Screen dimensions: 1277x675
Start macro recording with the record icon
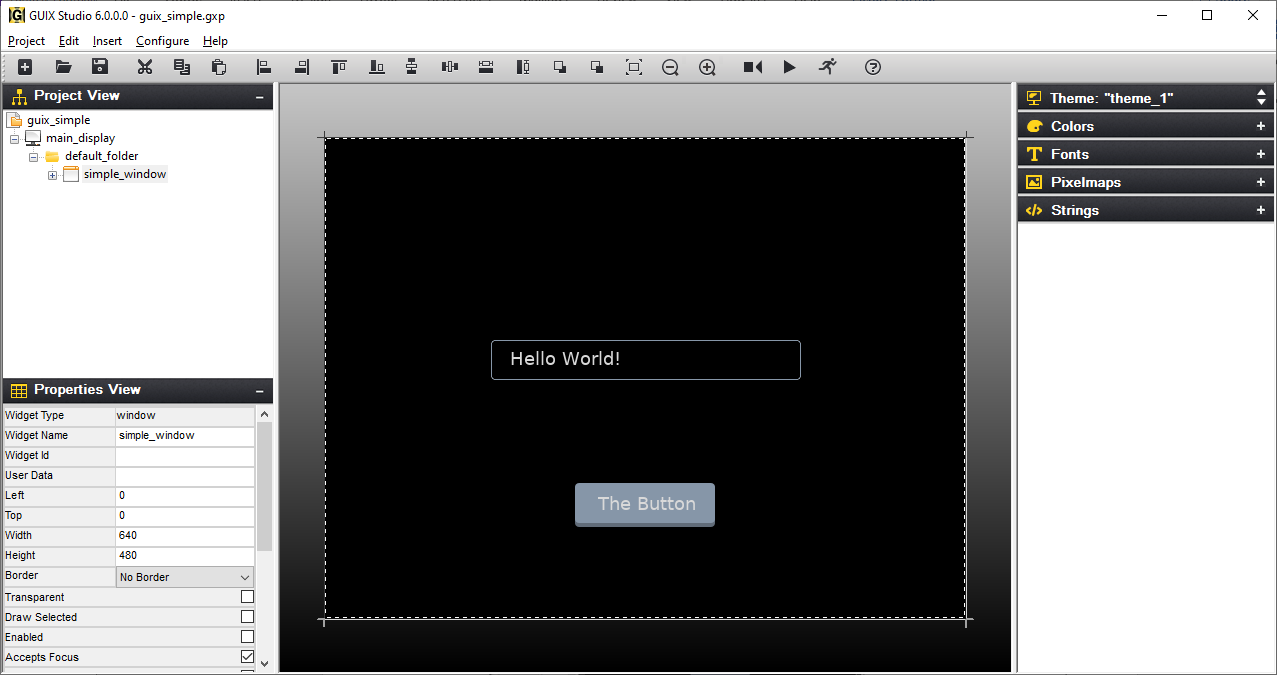(752, 67)
